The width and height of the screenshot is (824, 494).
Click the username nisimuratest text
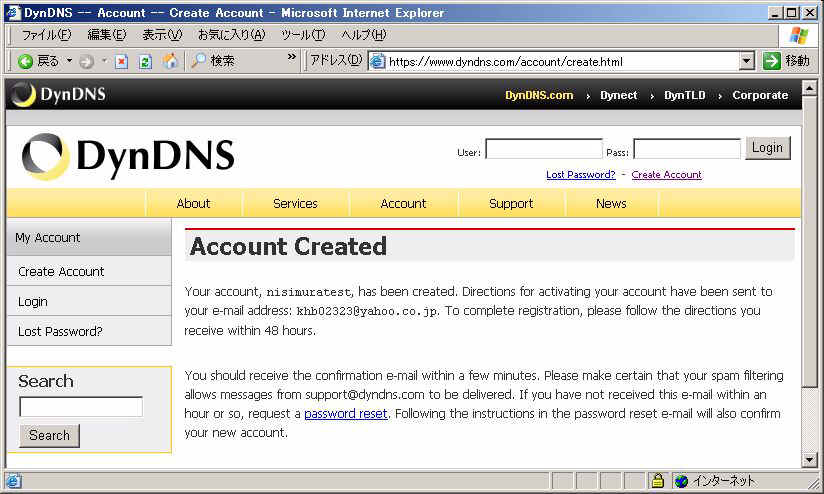(x=309, y=292)
